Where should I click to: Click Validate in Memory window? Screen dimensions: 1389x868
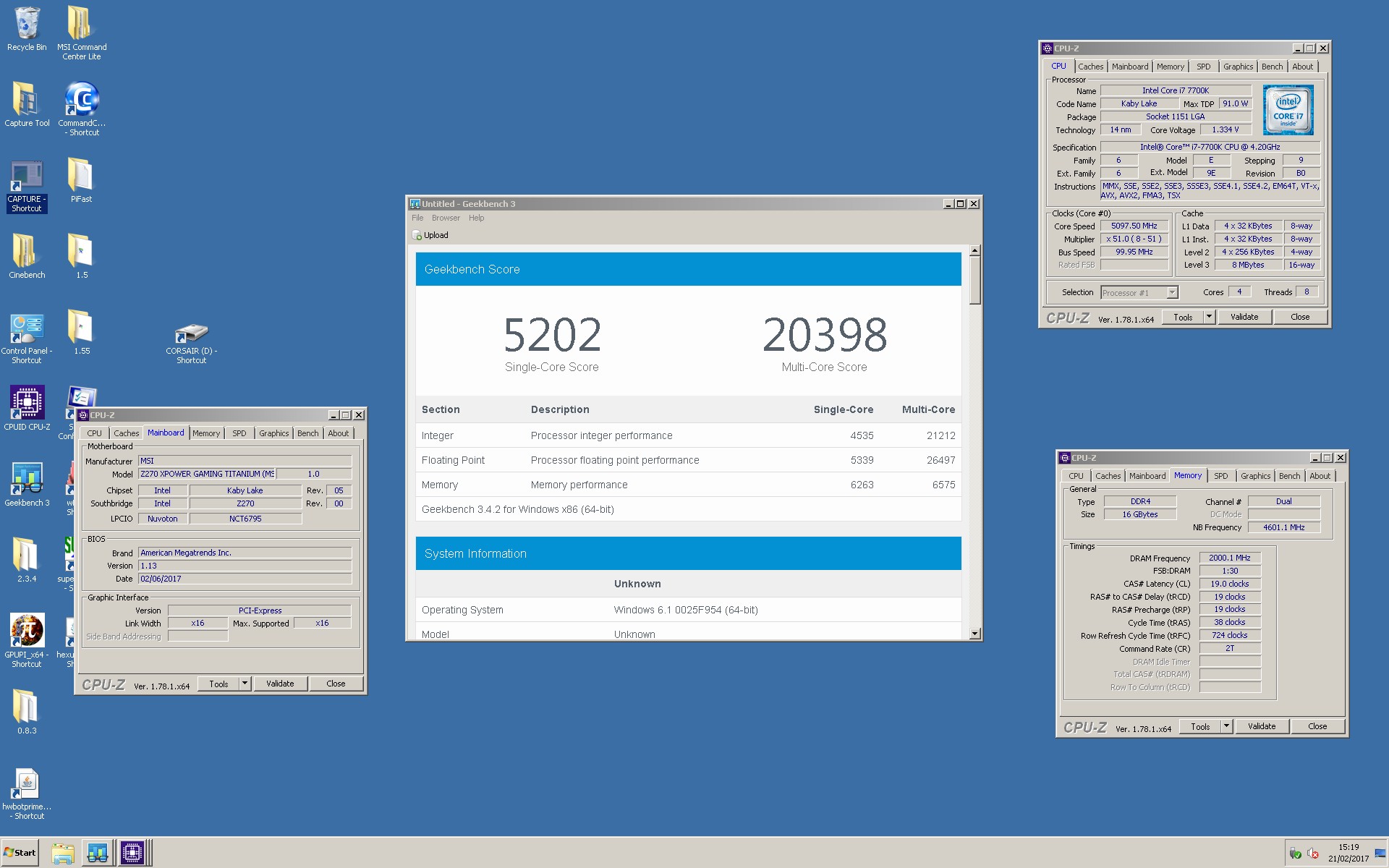pos(1262,726)
